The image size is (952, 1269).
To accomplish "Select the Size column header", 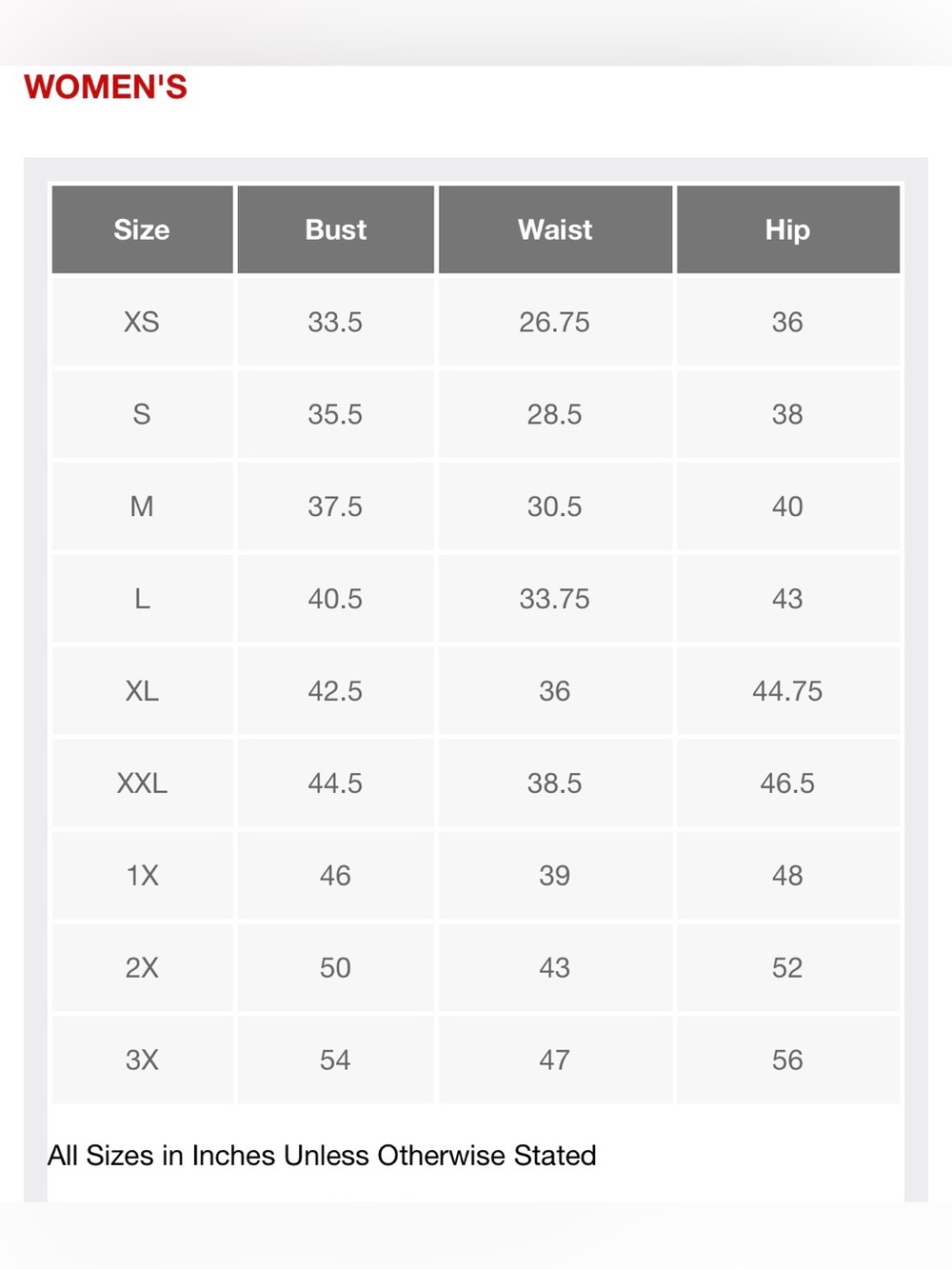I will click(142, 229).
